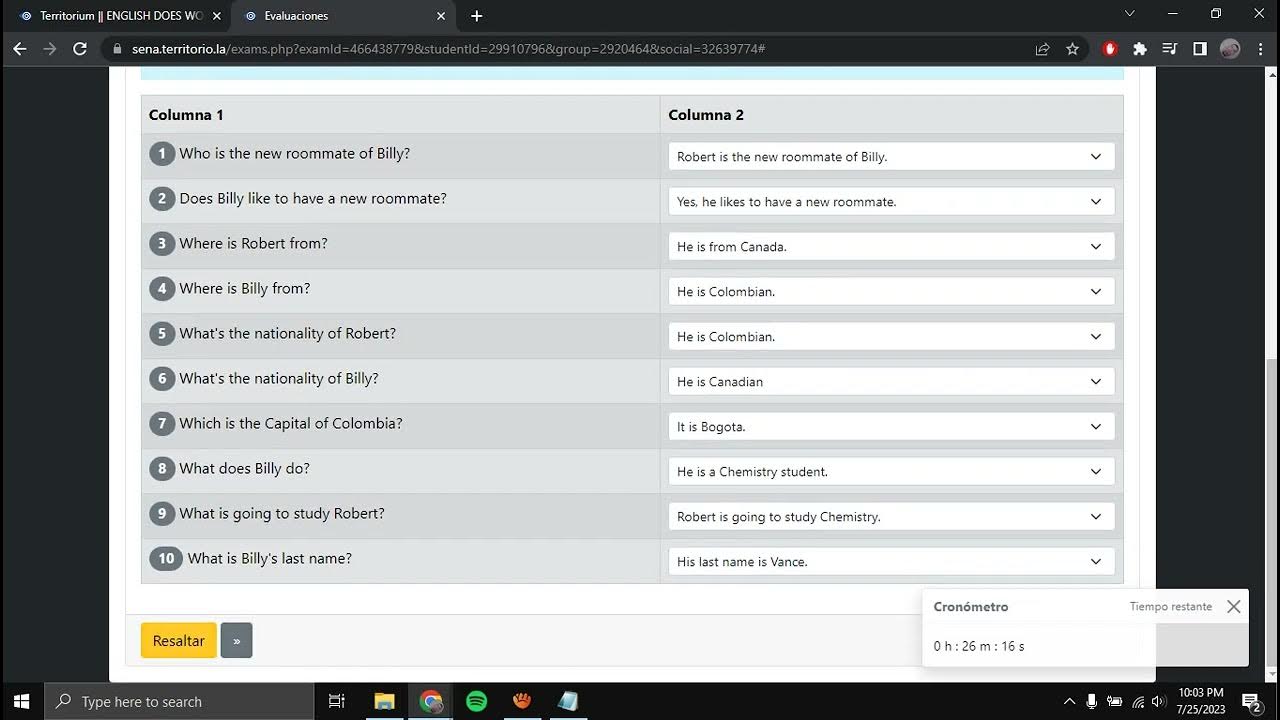Close the Cronómetro timer panel
Viewport: 1280px width, 720px height.
tap(1234, 606)
